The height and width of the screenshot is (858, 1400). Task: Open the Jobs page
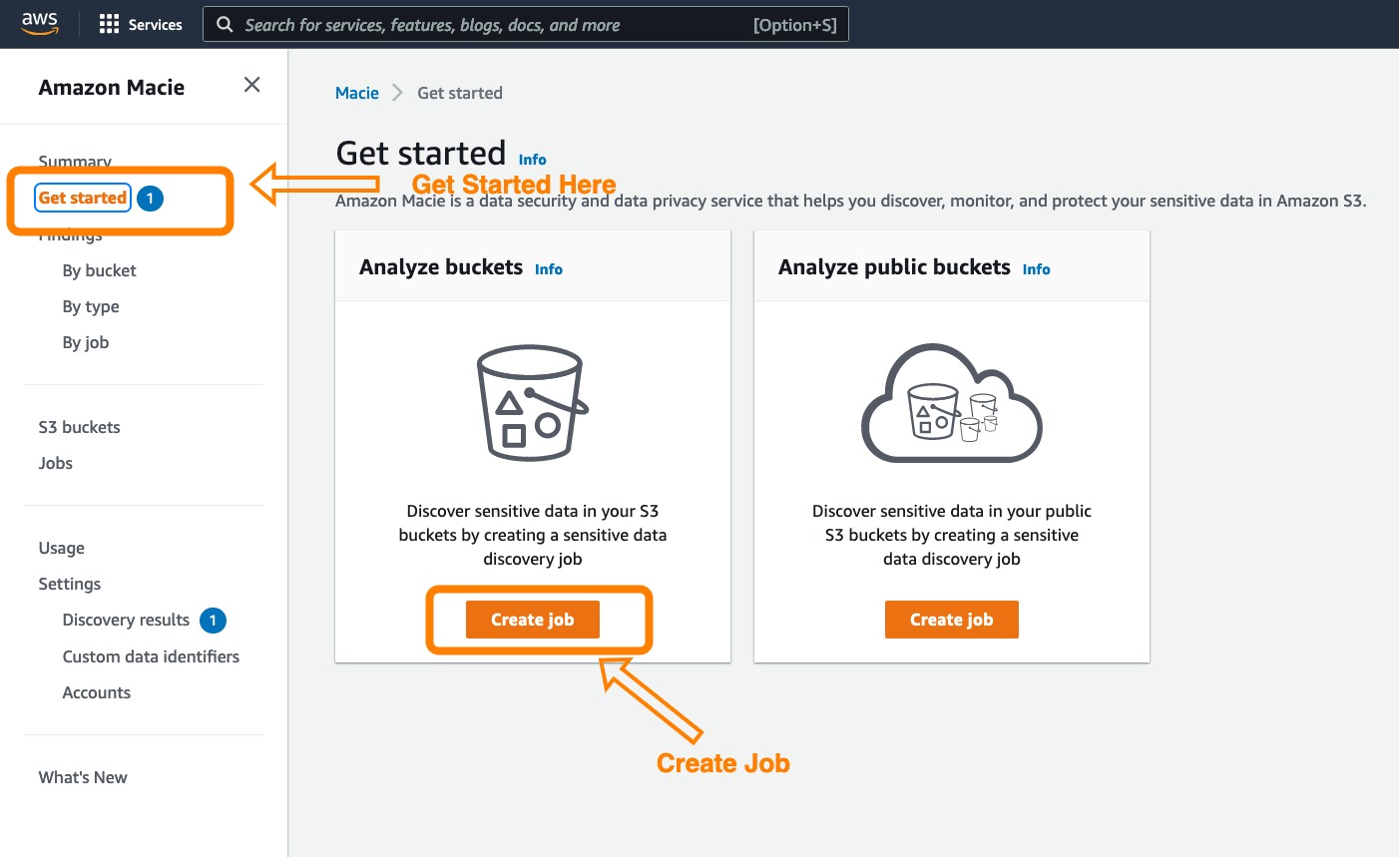point(56,463)
